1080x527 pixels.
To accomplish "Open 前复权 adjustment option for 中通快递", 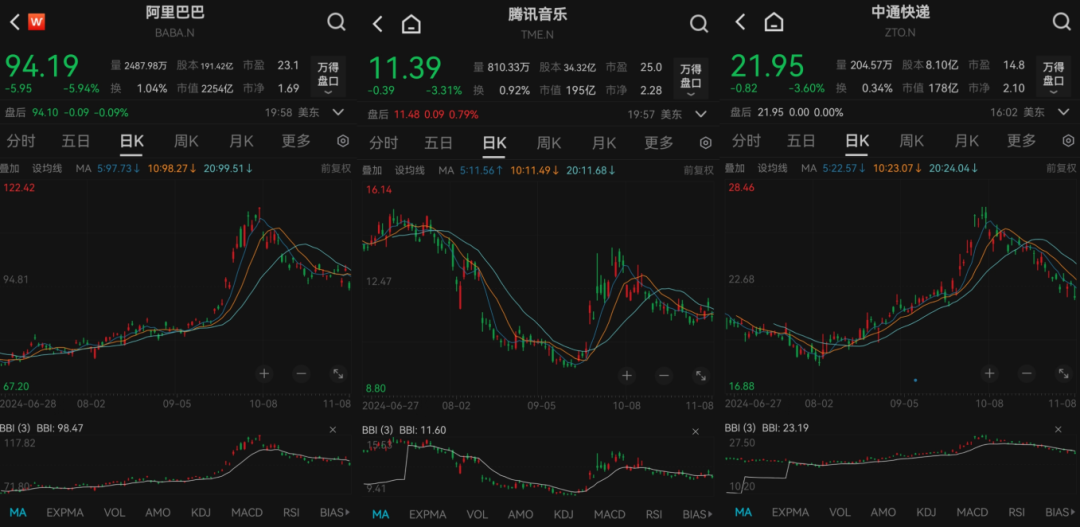I will 1061,167.
